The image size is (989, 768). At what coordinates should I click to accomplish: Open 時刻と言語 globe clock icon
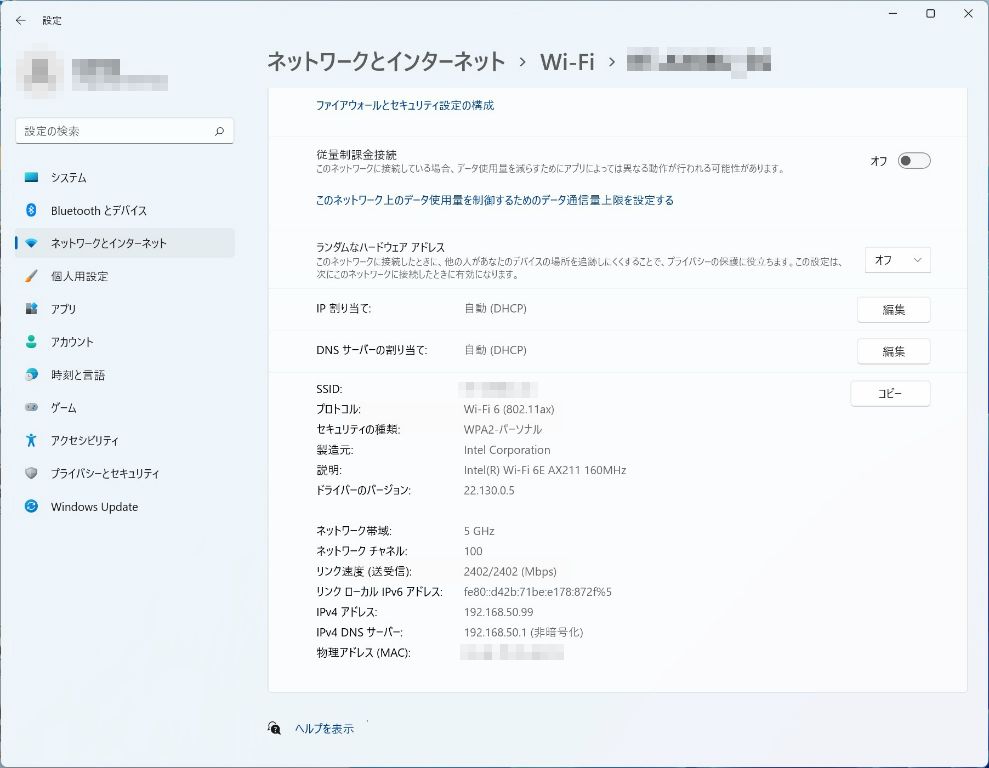coord(31,375)
